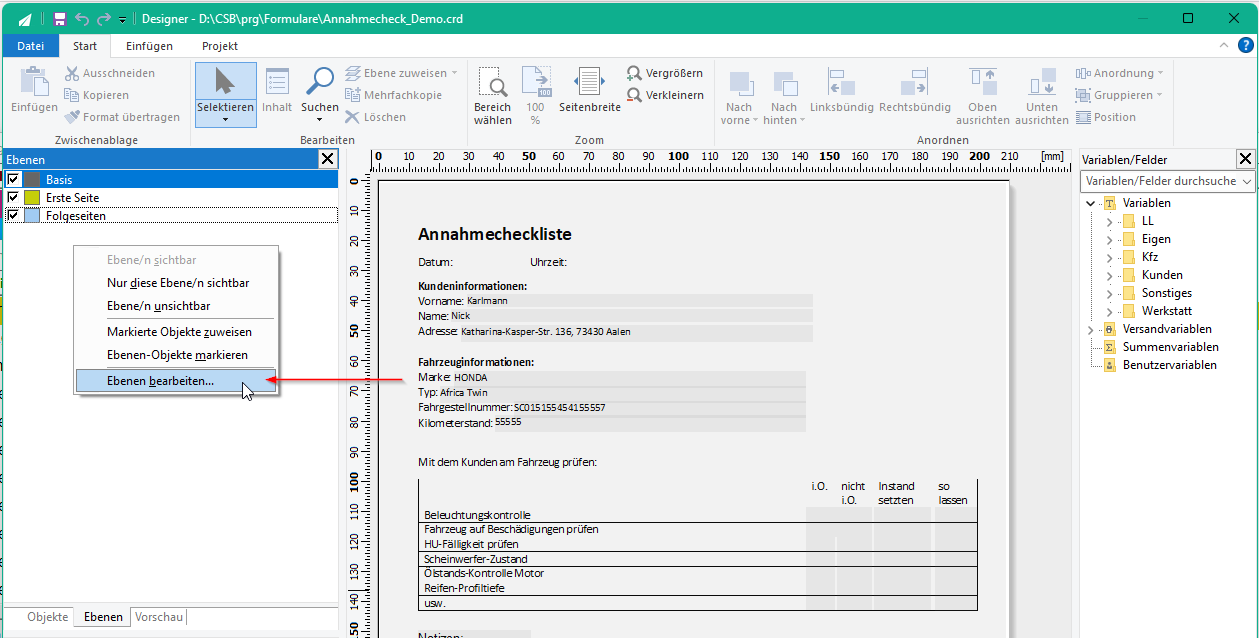1259x638 pixels.
Task: Collapse the Variablen tree node
Action: click(1090, 203)
